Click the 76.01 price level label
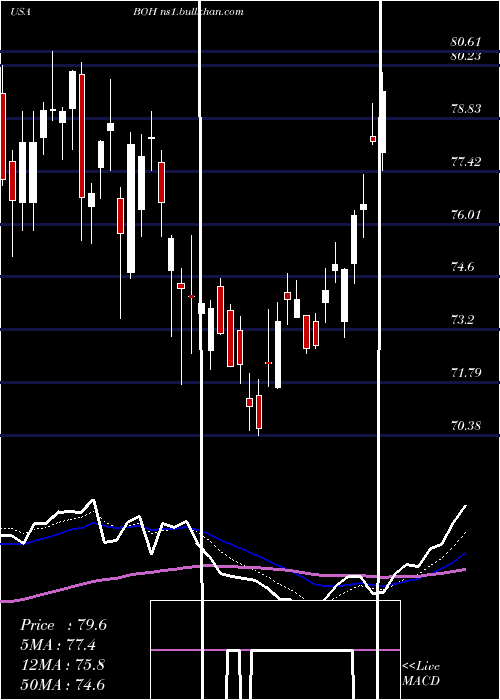This screenshot has width=500, height=700. click(466, 215)
